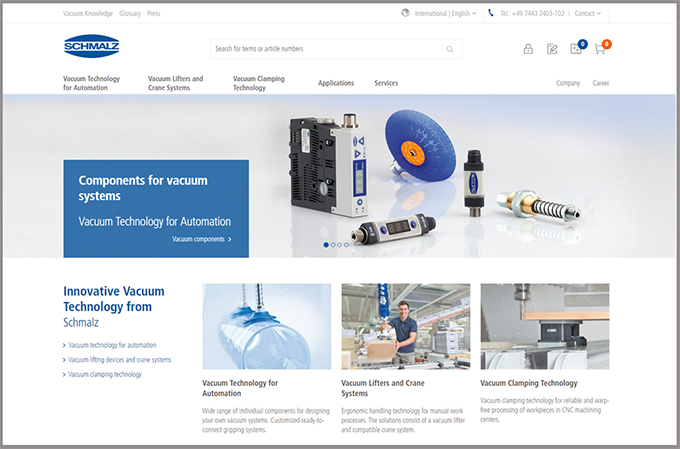Click the edit notepad icon
Screen dimensions: 680x449
click(552, 49)
